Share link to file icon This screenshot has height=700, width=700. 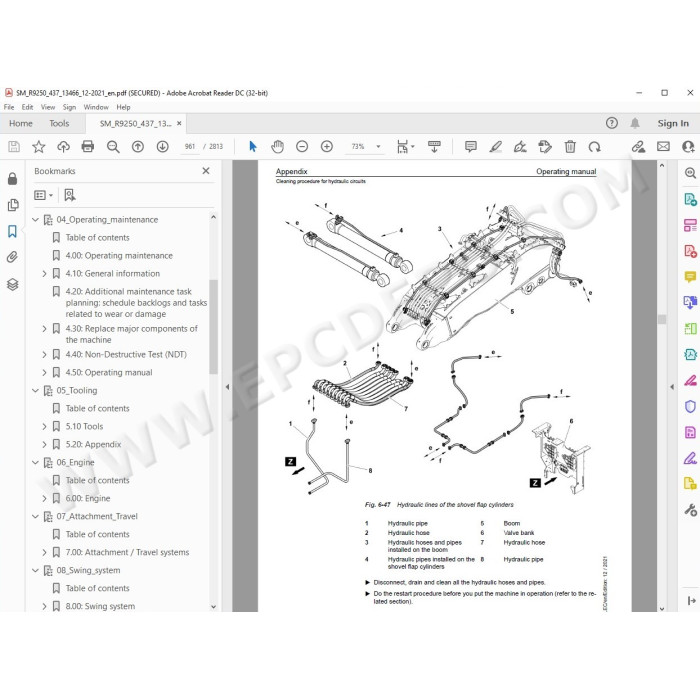[638, 146]
